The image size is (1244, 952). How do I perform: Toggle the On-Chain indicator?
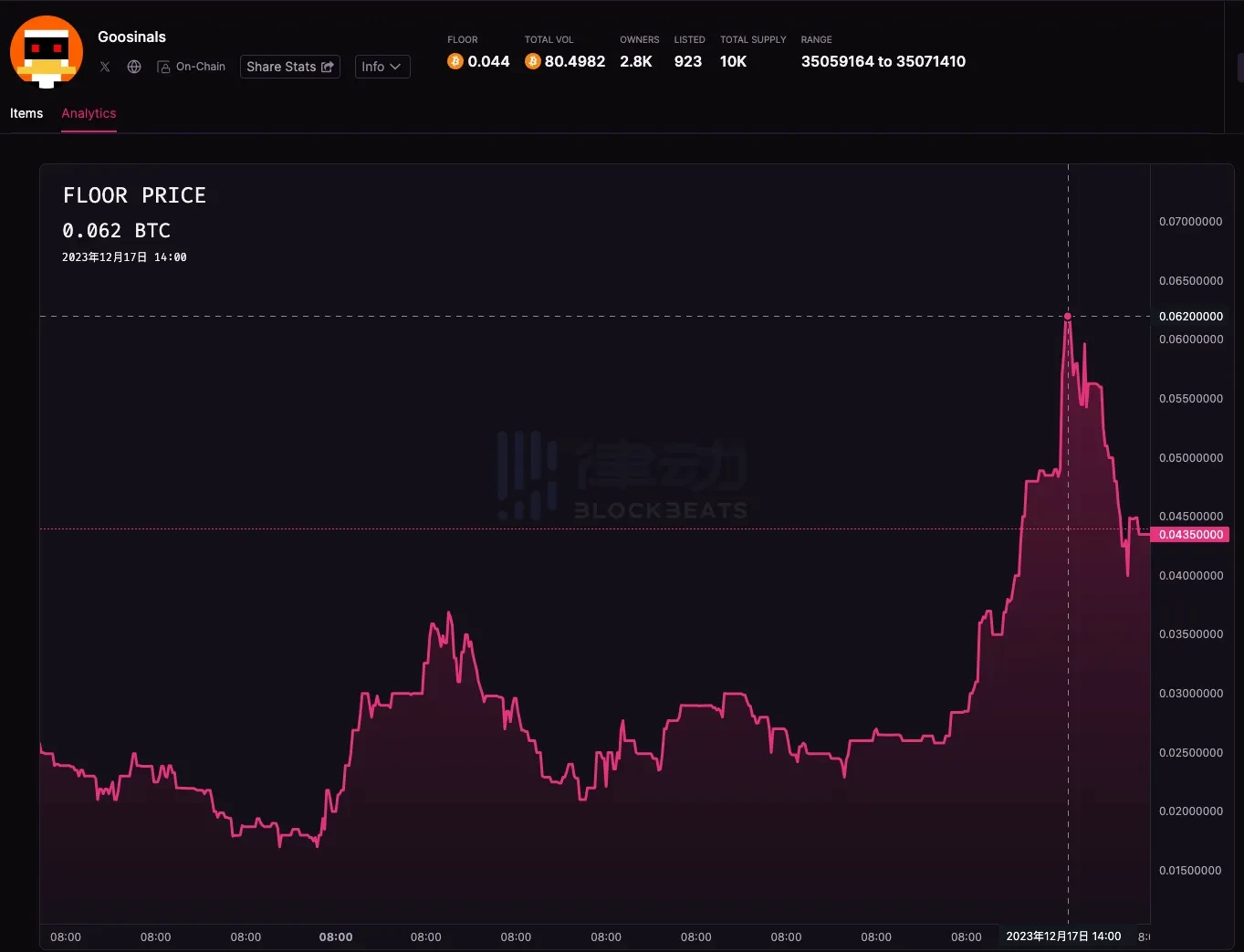(x=191, y=67)
